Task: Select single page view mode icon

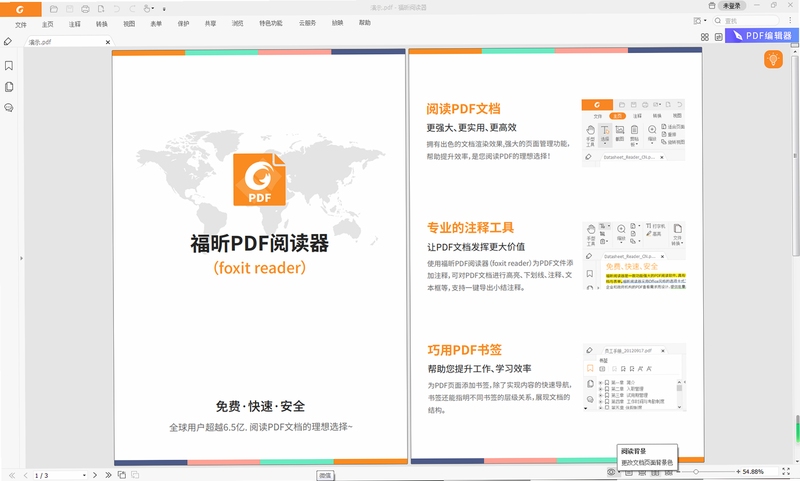Action: coord(629,473)
